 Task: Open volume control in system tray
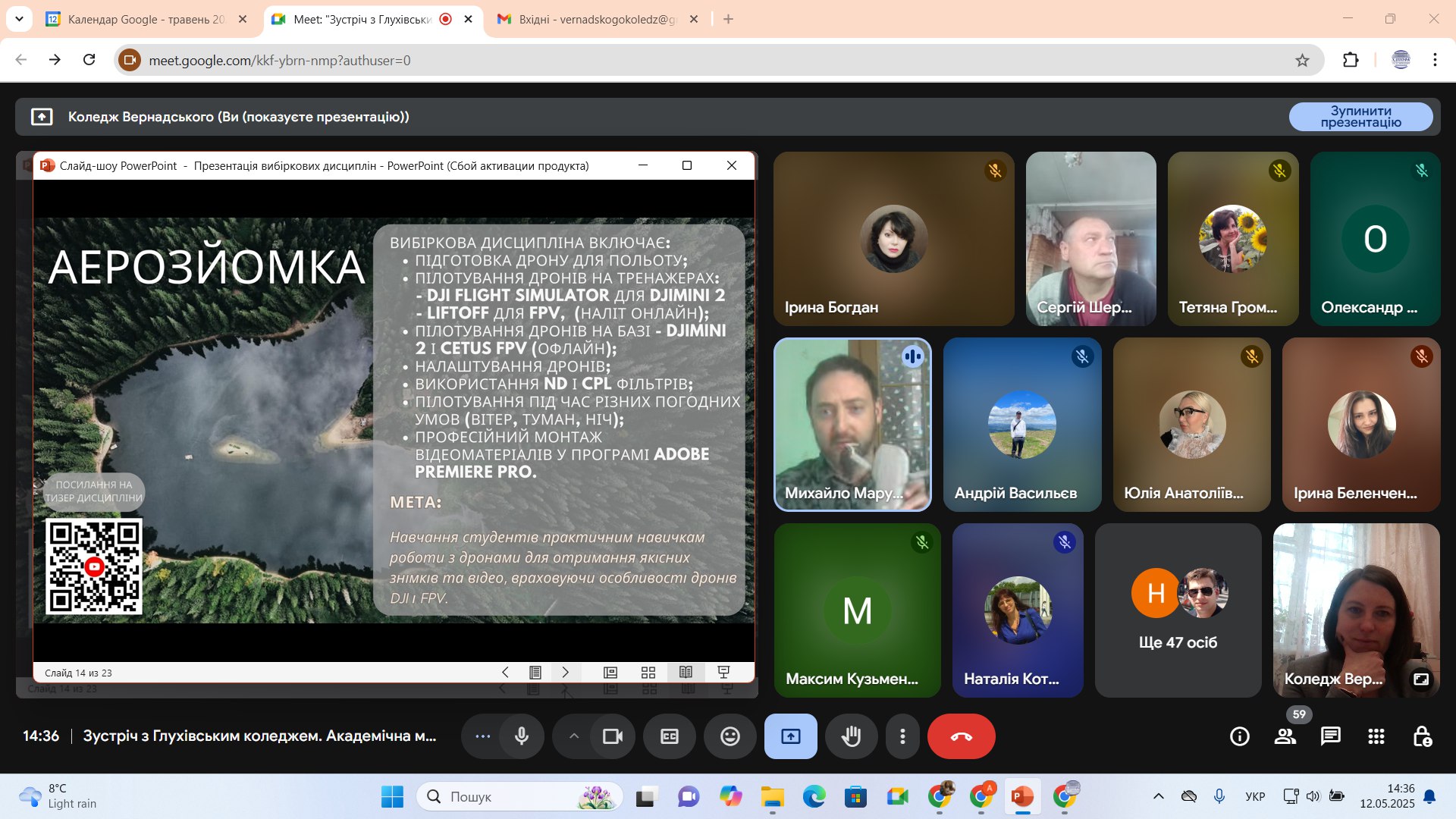(1313, 796)
